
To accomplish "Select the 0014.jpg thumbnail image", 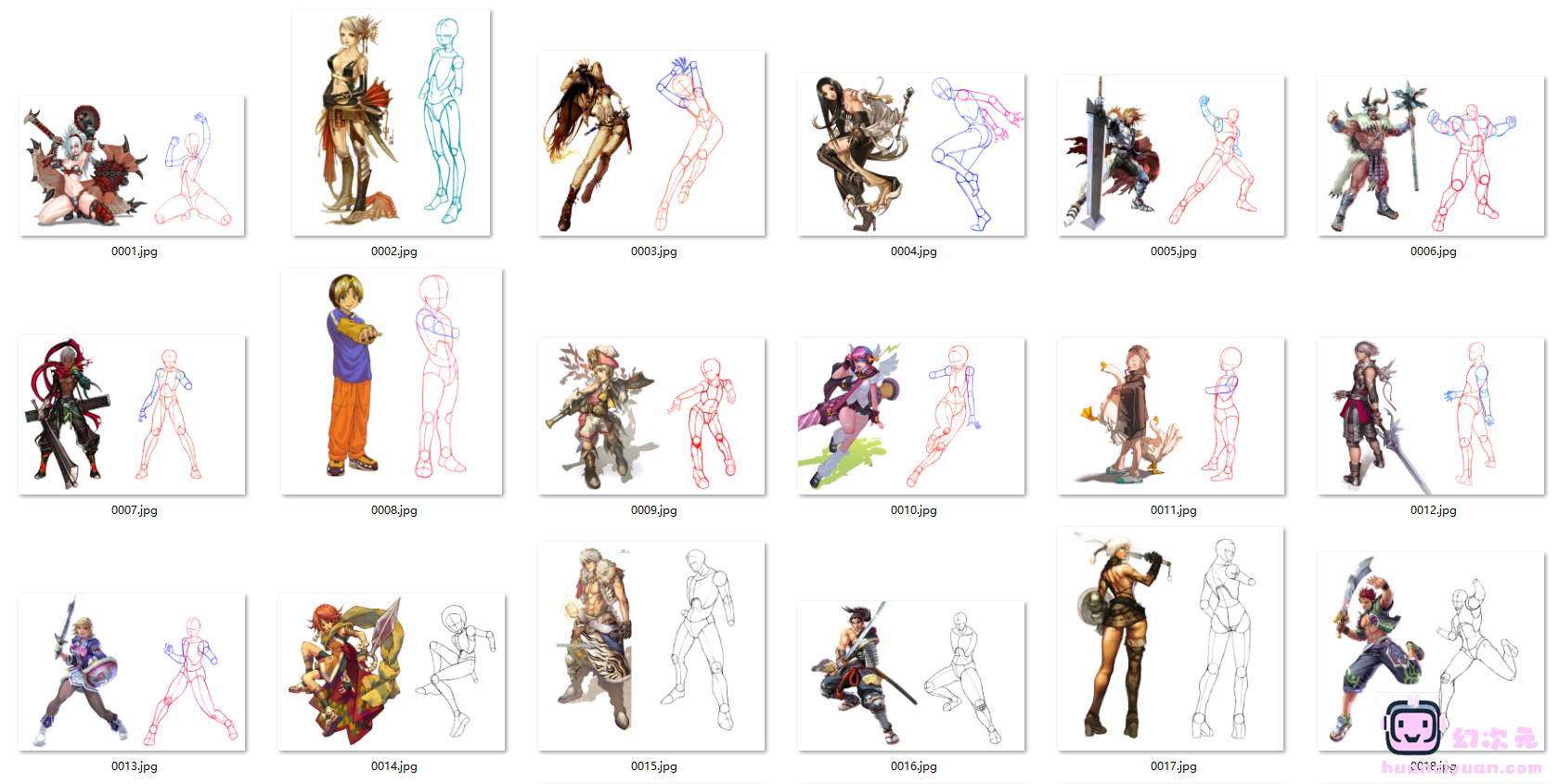I will (392, 672).
